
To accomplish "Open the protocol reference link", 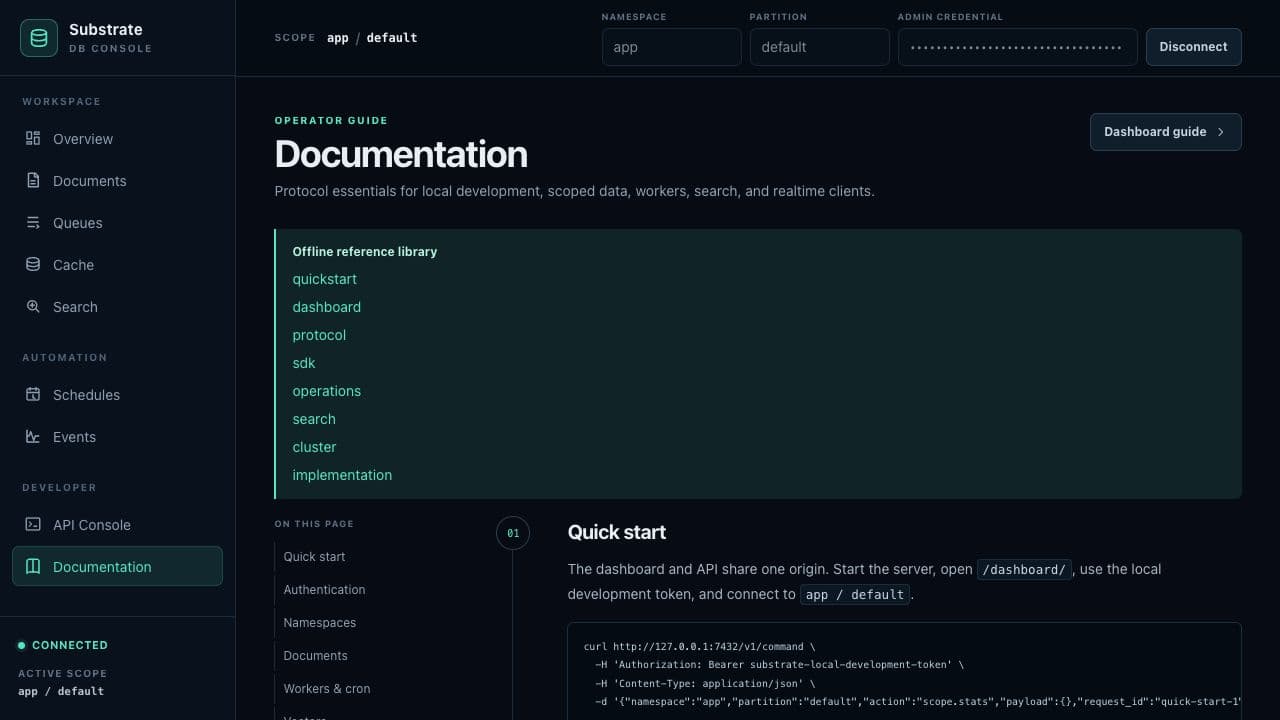I will coord(319,335).
